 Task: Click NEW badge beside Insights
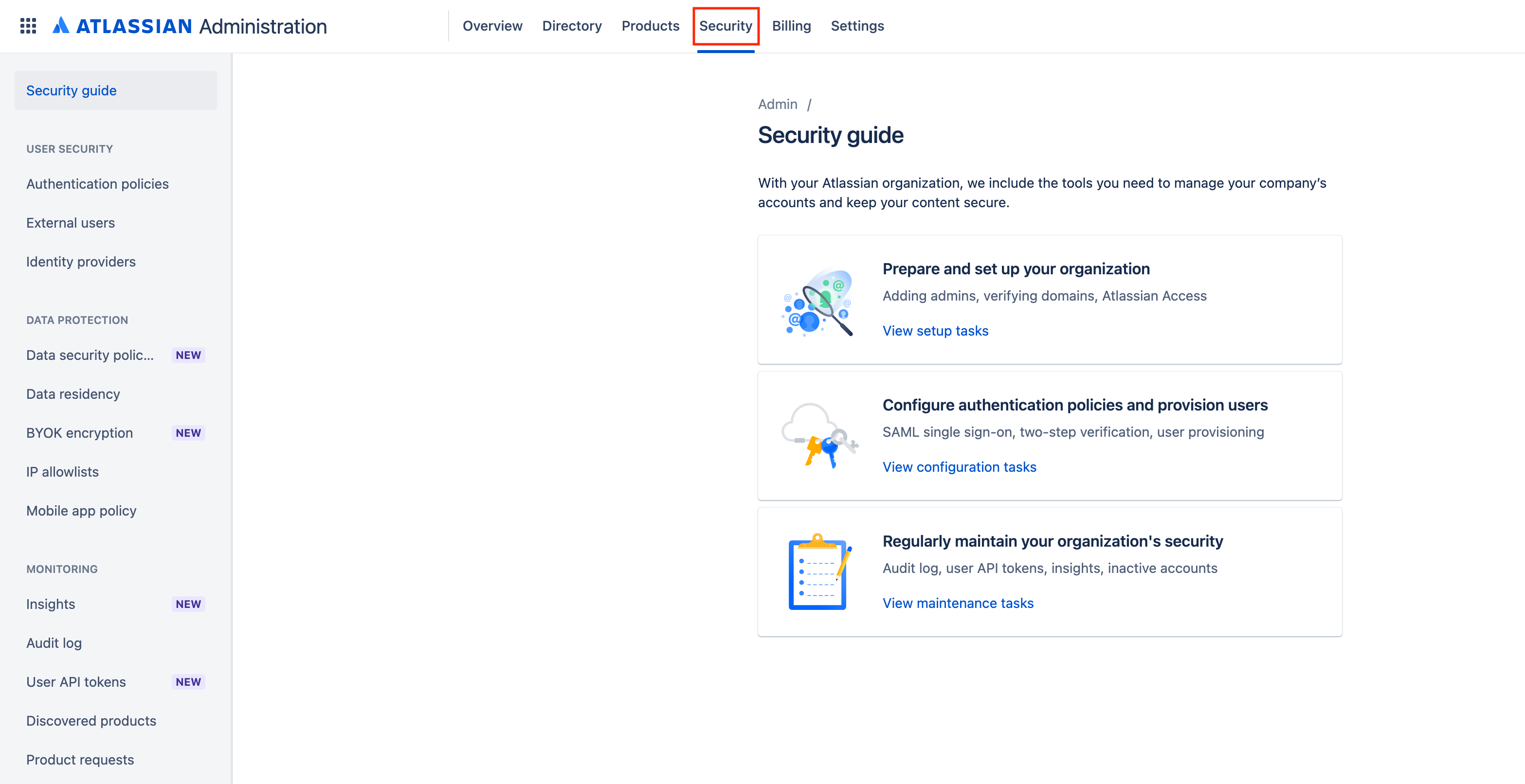click(188, 604)
